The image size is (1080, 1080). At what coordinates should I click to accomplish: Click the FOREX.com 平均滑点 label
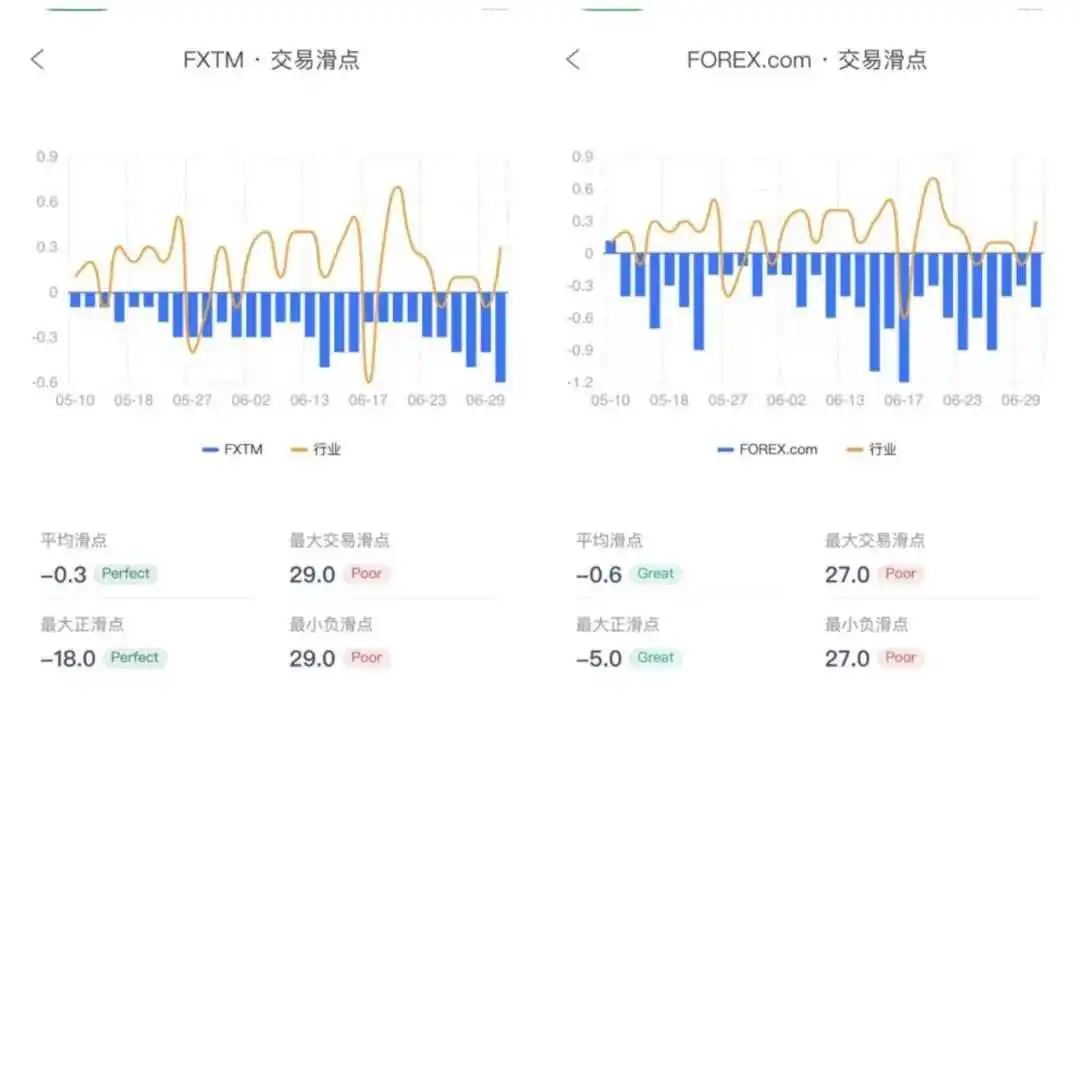610,541
